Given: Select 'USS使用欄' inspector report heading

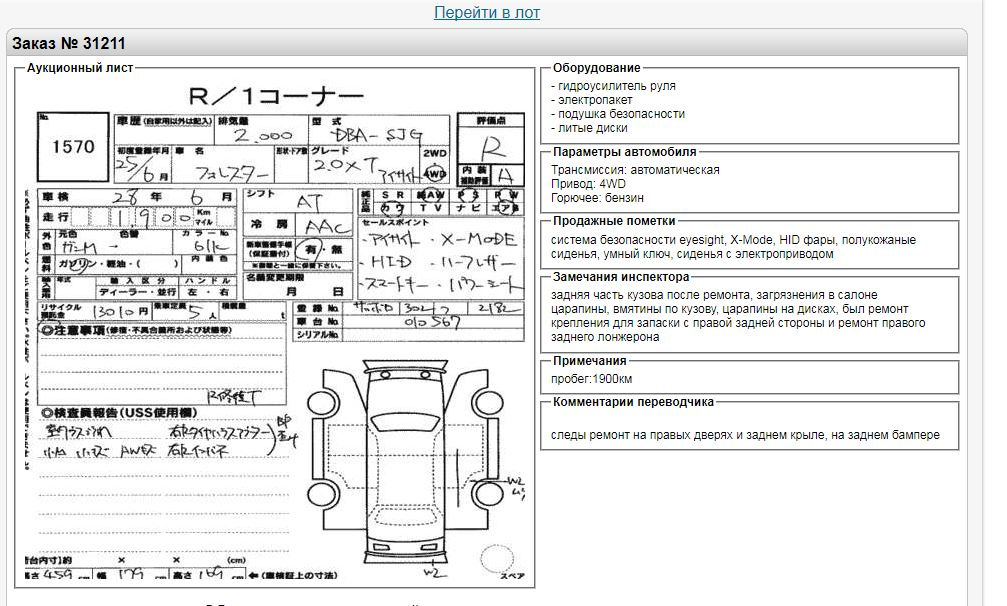Looking at the screenshot, I should tap(119, 413).
